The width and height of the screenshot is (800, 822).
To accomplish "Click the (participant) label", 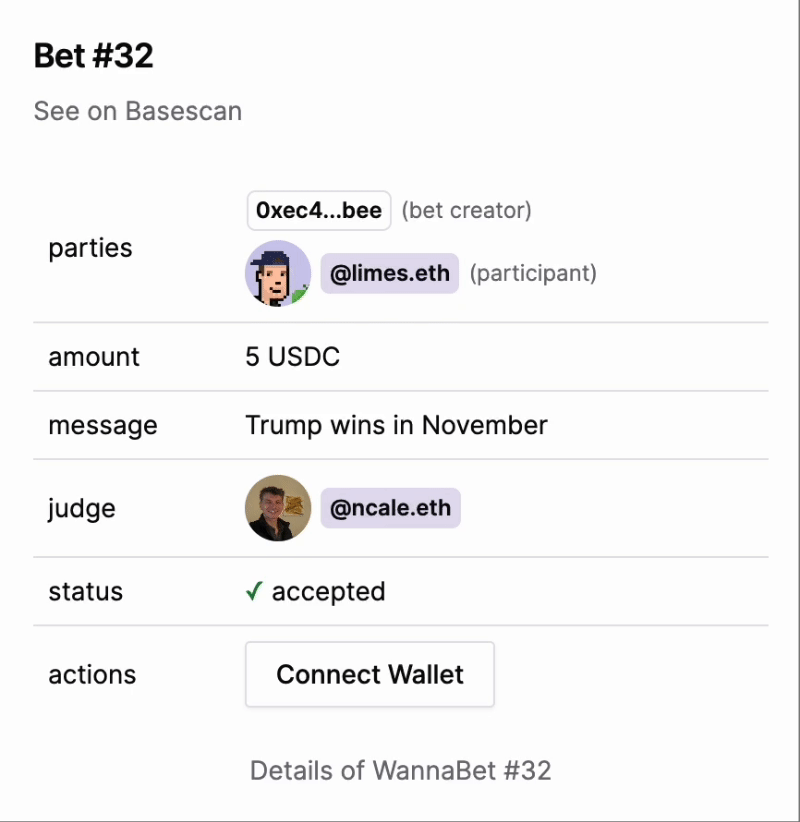I will [x=532, y=273].
